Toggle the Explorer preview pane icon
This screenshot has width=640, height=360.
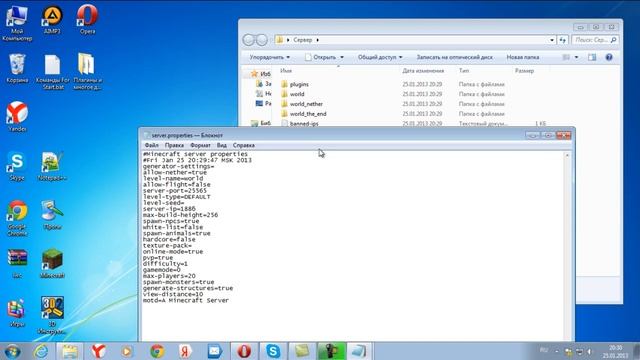tap(592, 57)
